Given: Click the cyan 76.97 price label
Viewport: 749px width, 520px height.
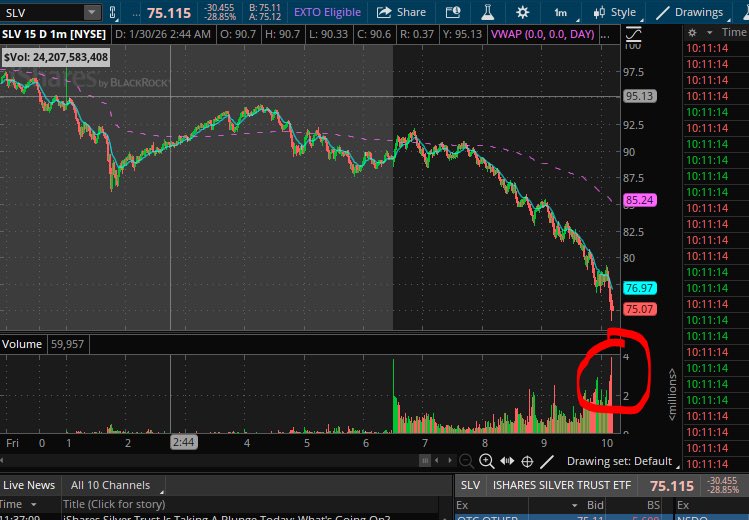Looking at the screenshot, I should (x=640, y=288).
